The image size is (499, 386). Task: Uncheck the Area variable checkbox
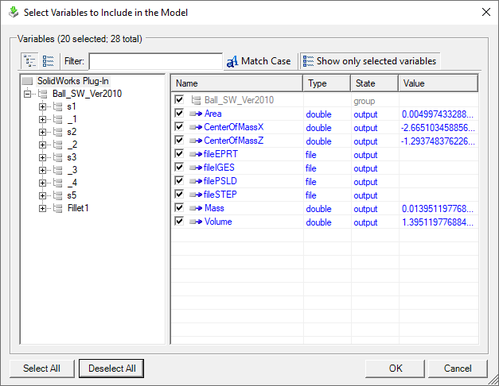pos(179,113)
